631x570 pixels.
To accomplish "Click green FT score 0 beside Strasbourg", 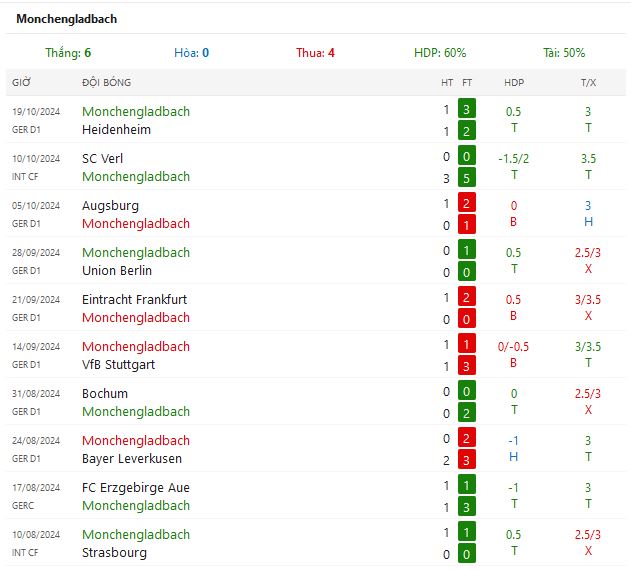I will point(467,554).
